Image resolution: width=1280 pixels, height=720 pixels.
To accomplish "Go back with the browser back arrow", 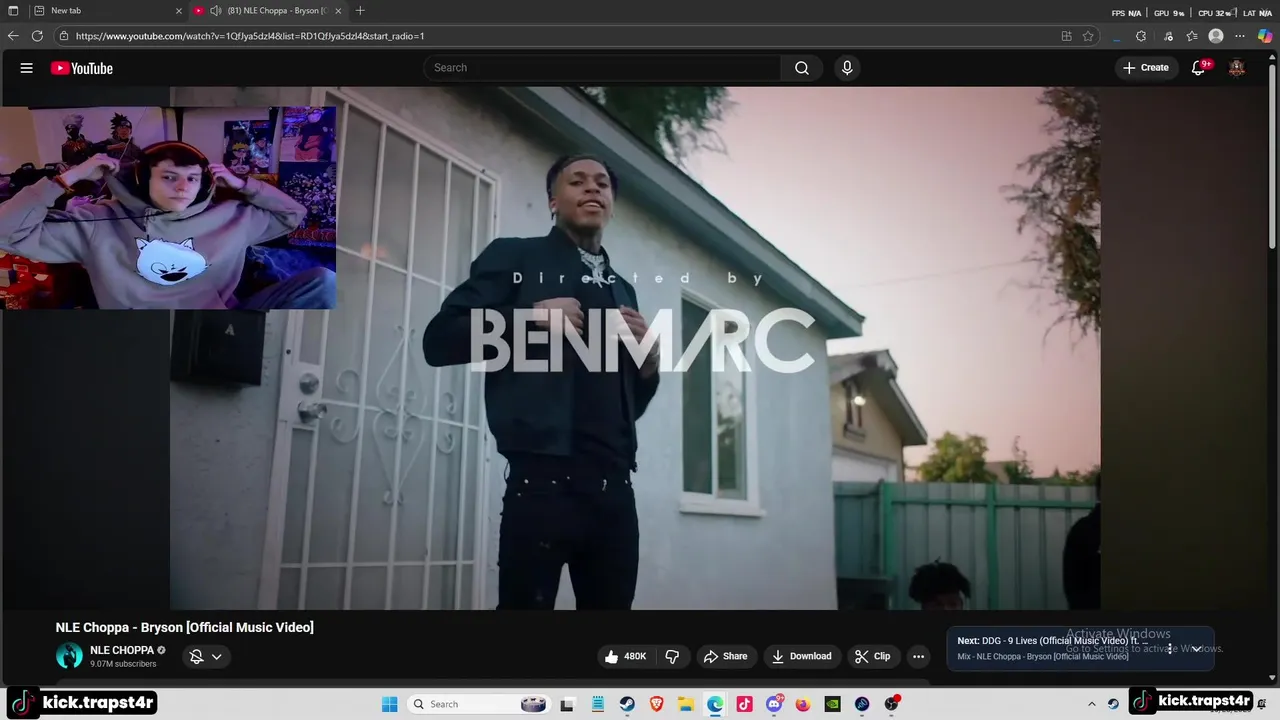I will (x=13, y=36).
